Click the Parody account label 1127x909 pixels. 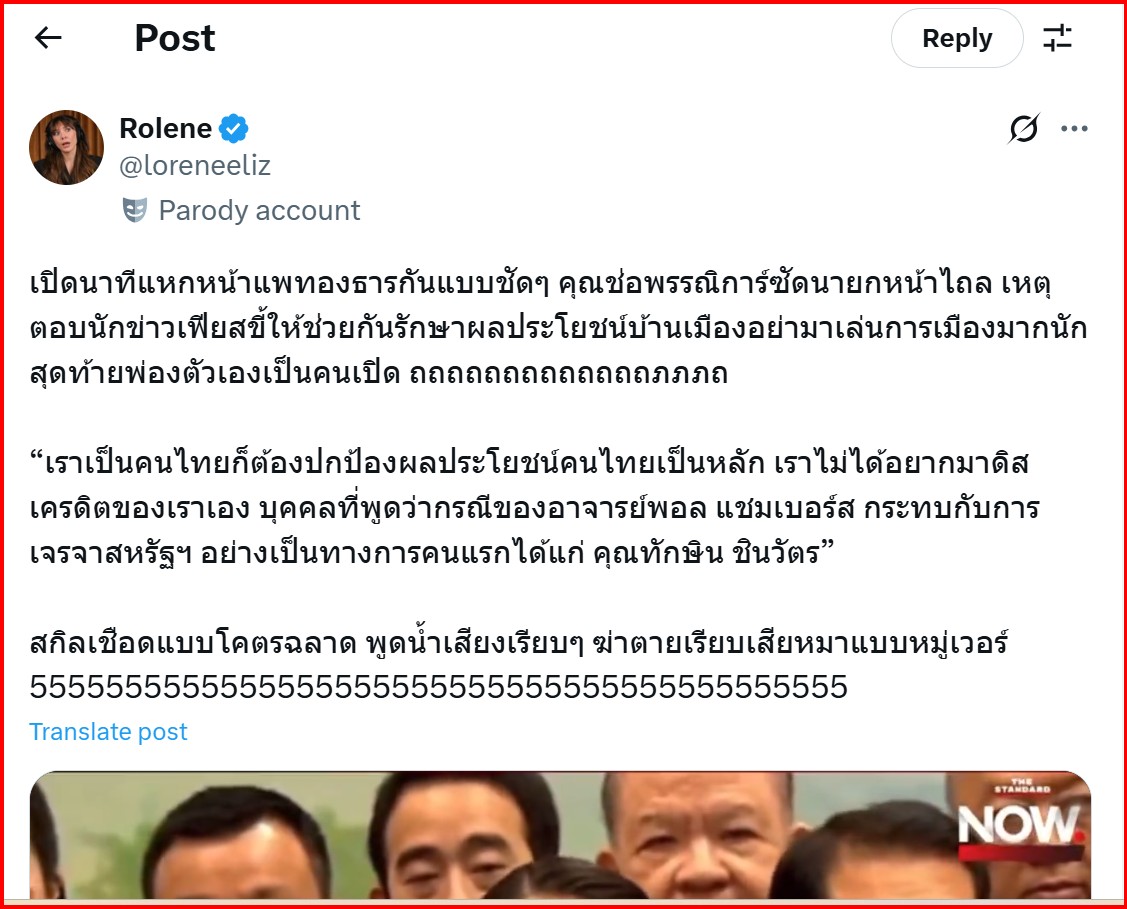pyautogui.click(x=259, y=211)
